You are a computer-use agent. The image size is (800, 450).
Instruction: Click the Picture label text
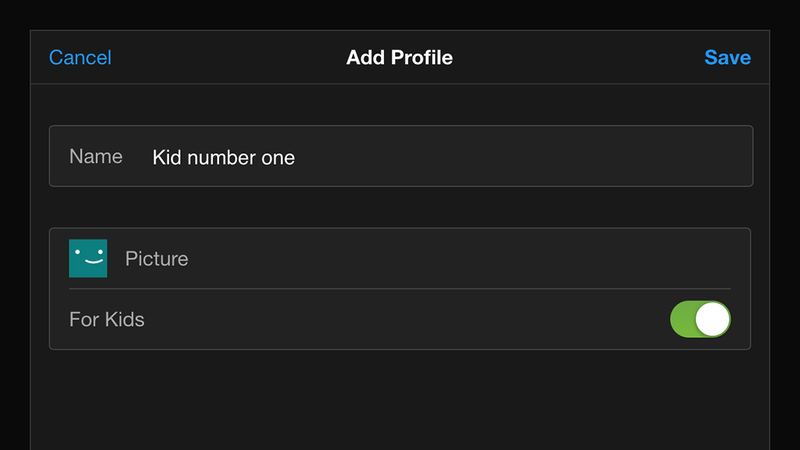point(157,259)
